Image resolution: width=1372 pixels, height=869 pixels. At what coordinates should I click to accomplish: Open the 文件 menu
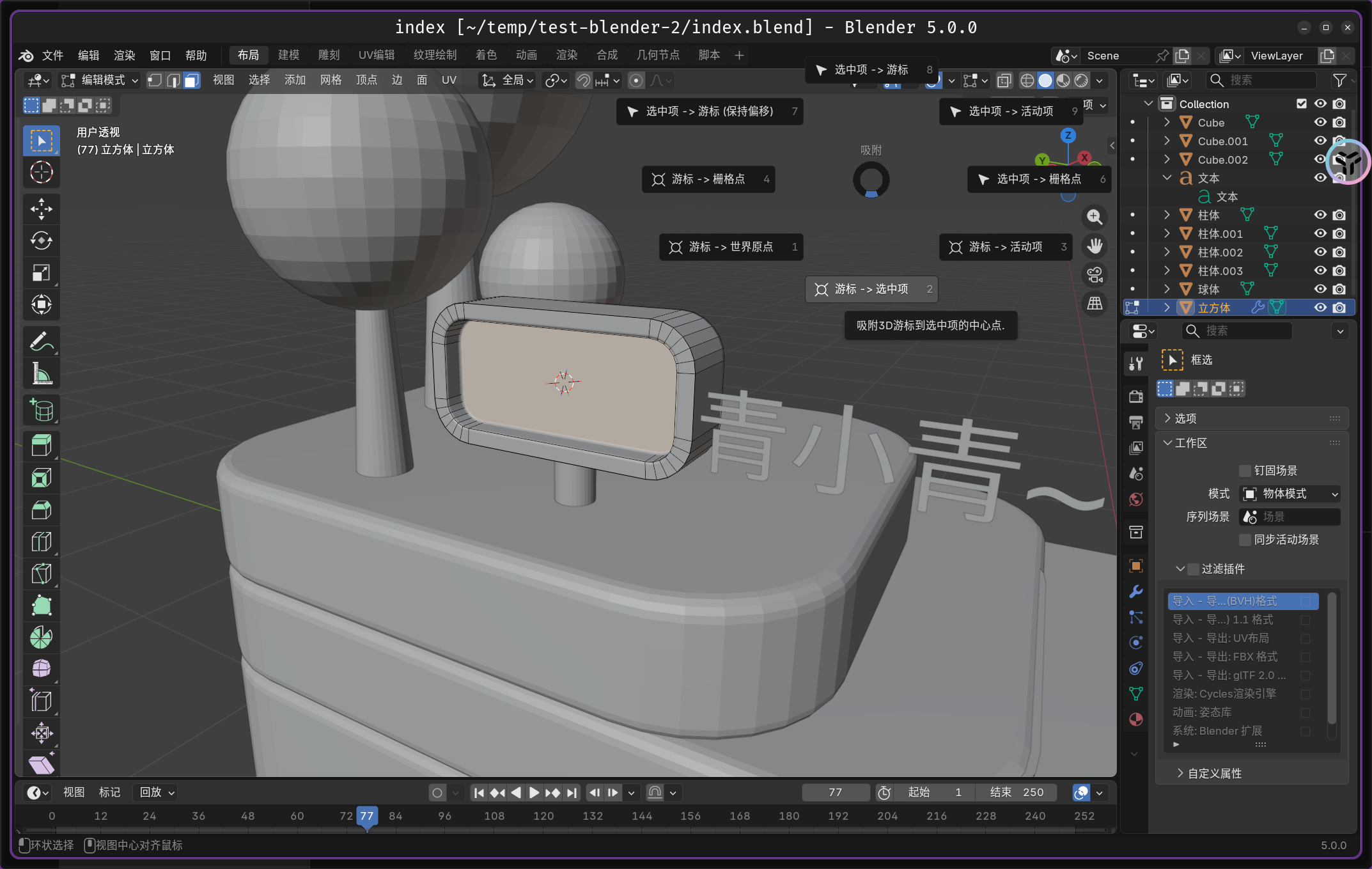(x=52, y=56)
